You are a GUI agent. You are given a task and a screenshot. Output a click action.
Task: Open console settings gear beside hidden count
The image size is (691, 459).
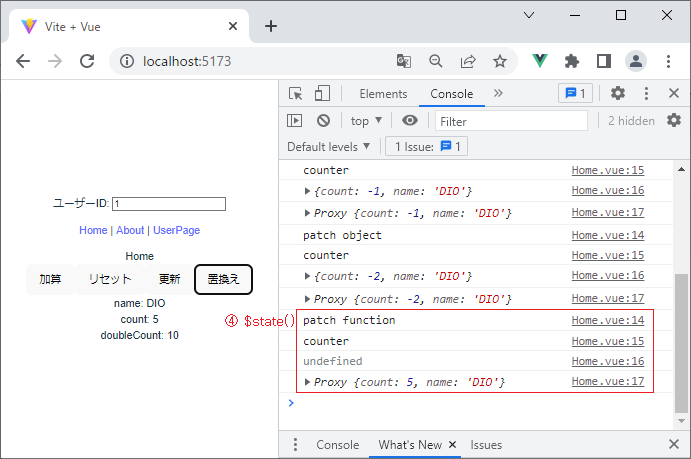coord(674,120)
